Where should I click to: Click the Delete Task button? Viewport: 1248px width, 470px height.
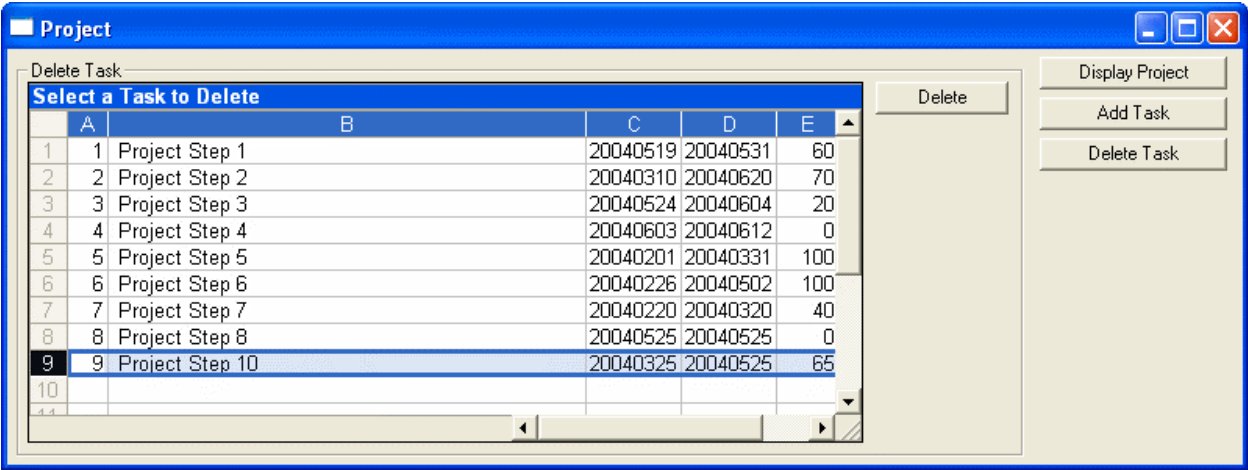[1133, 154]
